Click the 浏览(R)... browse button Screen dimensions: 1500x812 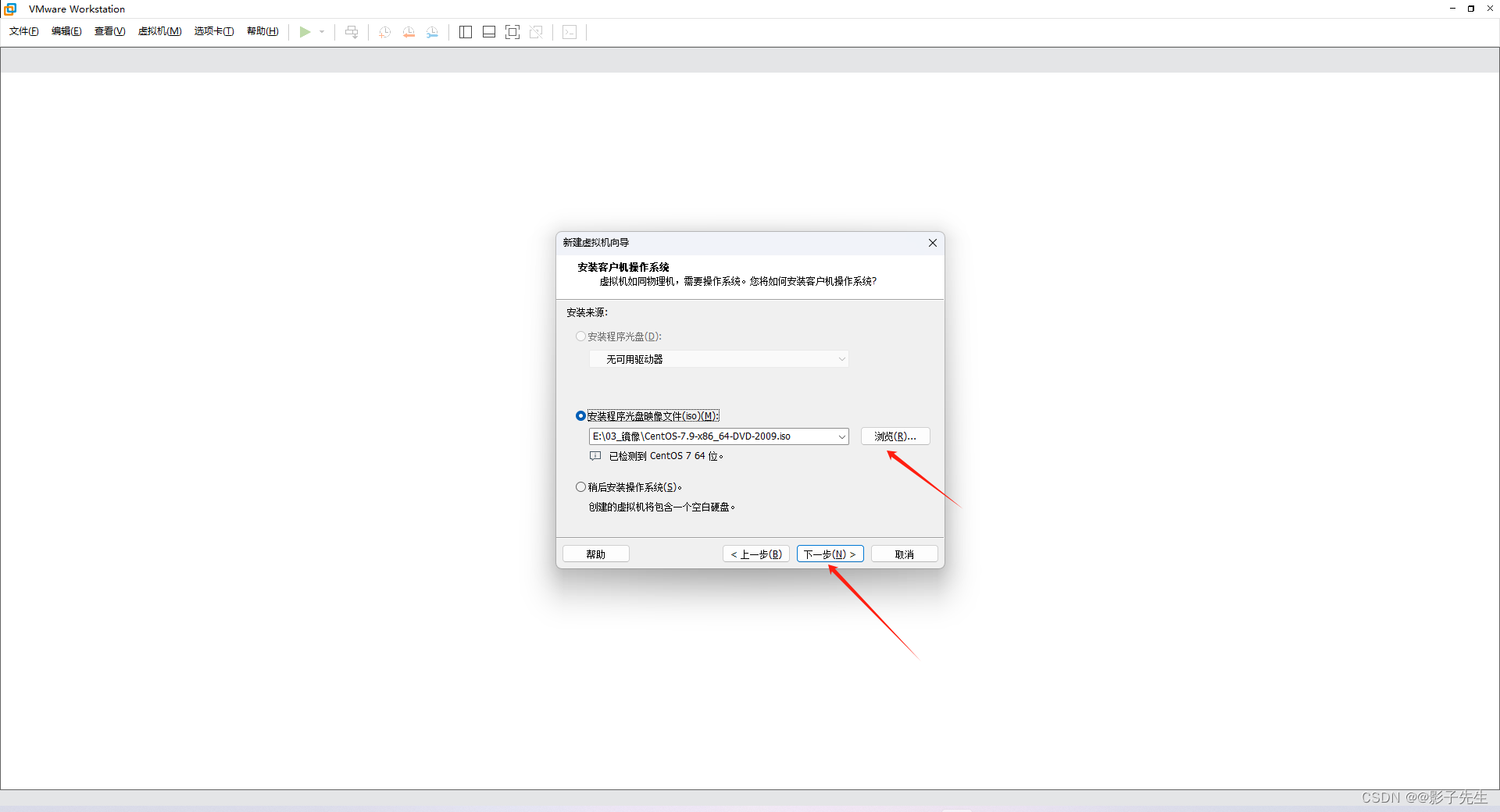895,436
